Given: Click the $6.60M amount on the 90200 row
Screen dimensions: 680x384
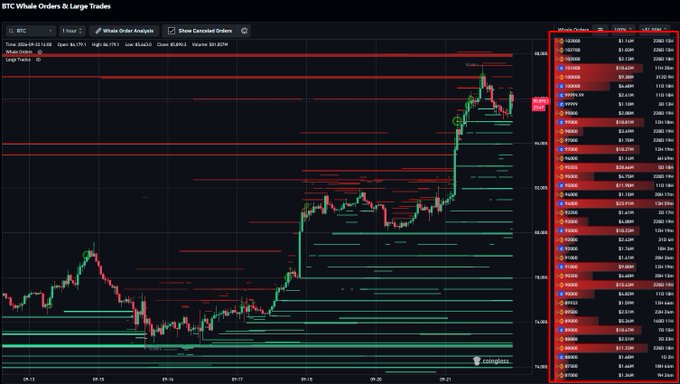Looking at the screenshot, I should click(626, 276).
